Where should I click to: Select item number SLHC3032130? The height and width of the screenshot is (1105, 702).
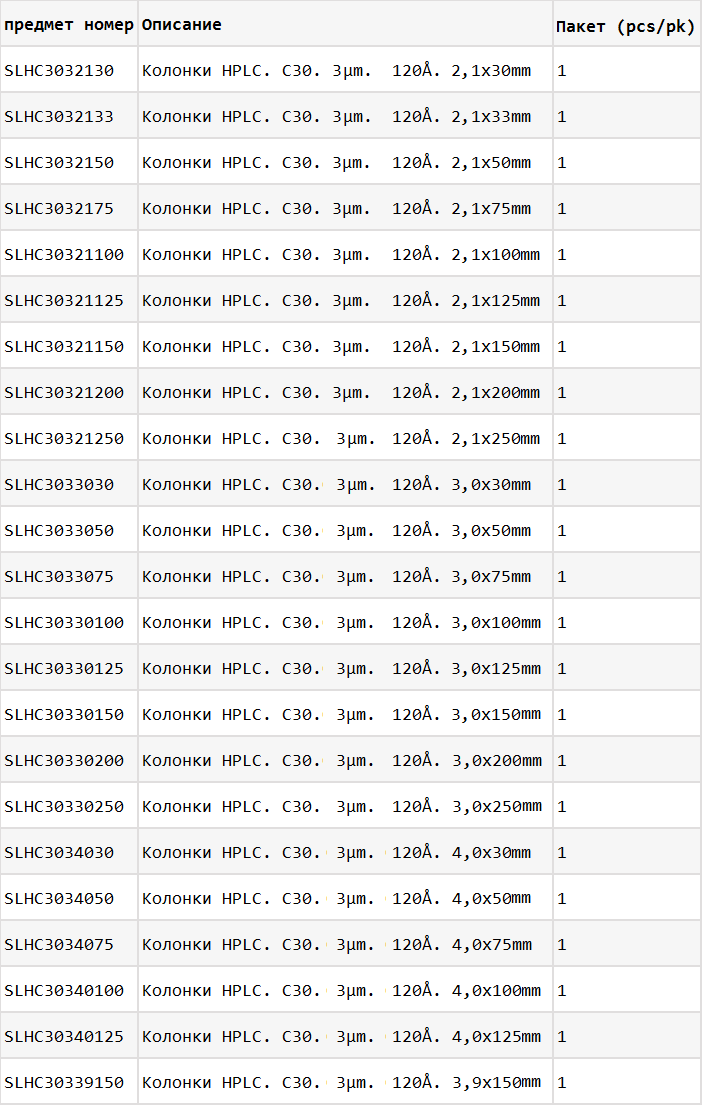point(59,70)
